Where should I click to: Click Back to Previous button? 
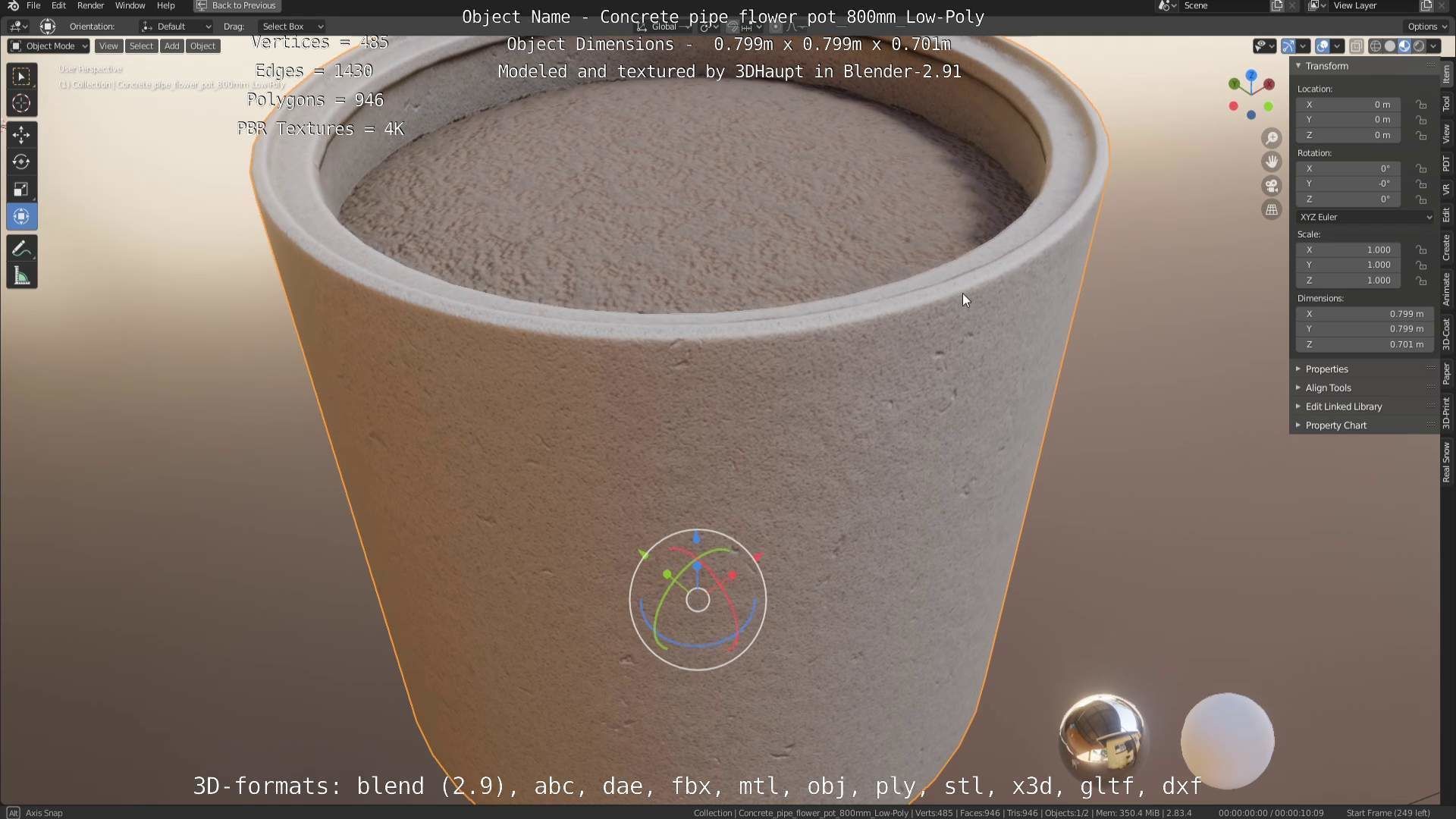237,5
